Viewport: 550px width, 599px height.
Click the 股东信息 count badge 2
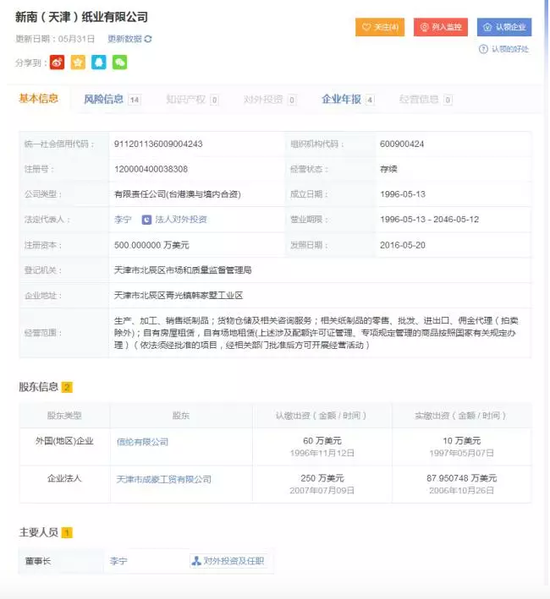click(x=67, y=388)
